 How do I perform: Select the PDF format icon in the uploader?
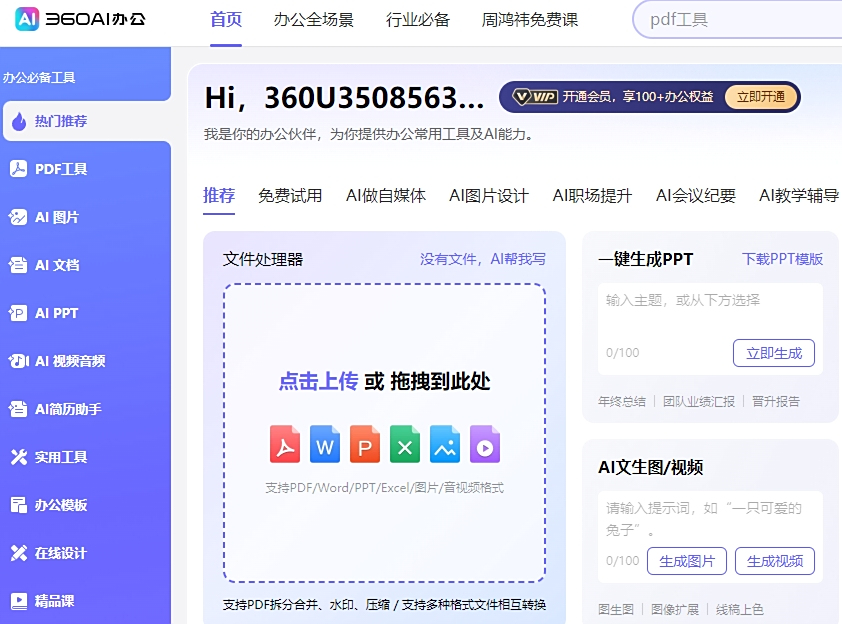(x=285, y=444)
